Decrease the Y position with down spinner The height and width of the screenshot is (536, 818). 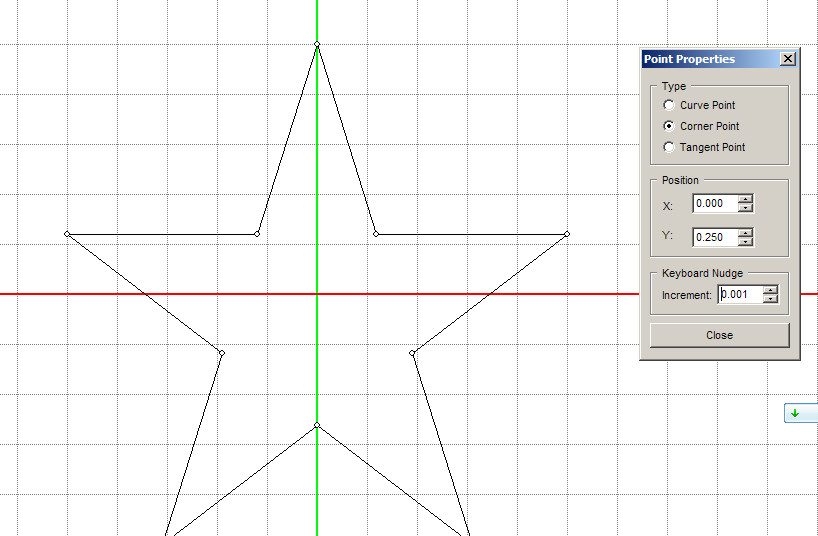tap(746, 242)
